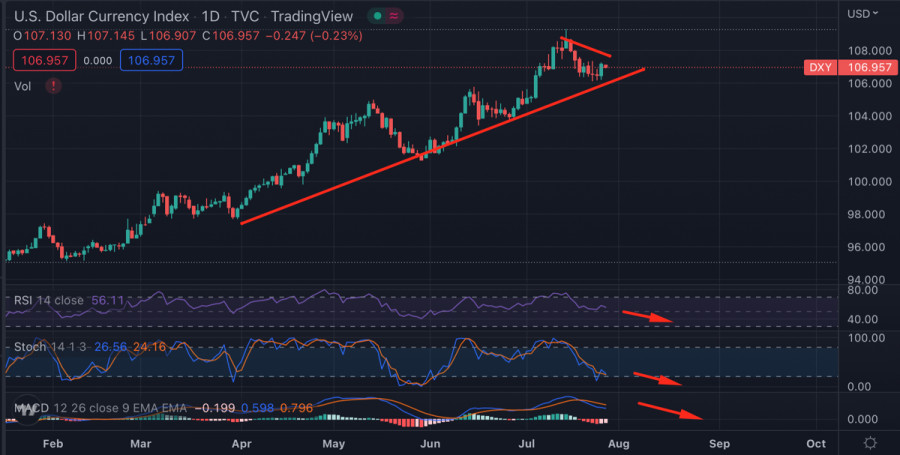
Task: Click the blue-bordered buy price 106.957 button
Action: 152,60
